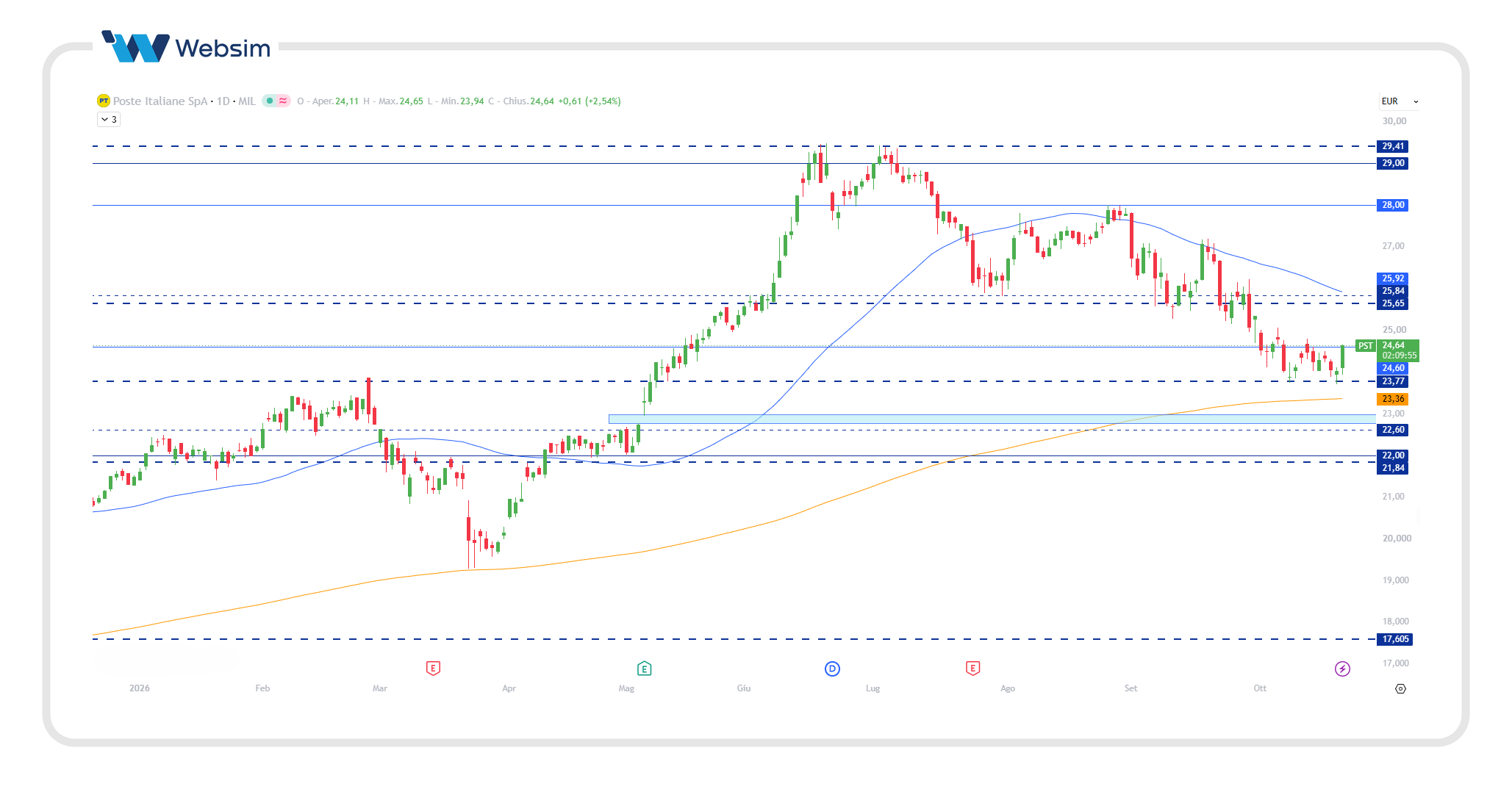Image resolution: width=1512 pixels, height=789 pixels.
Task: Select the 25,92 moving average label
Action: (x=1392, y=278)
